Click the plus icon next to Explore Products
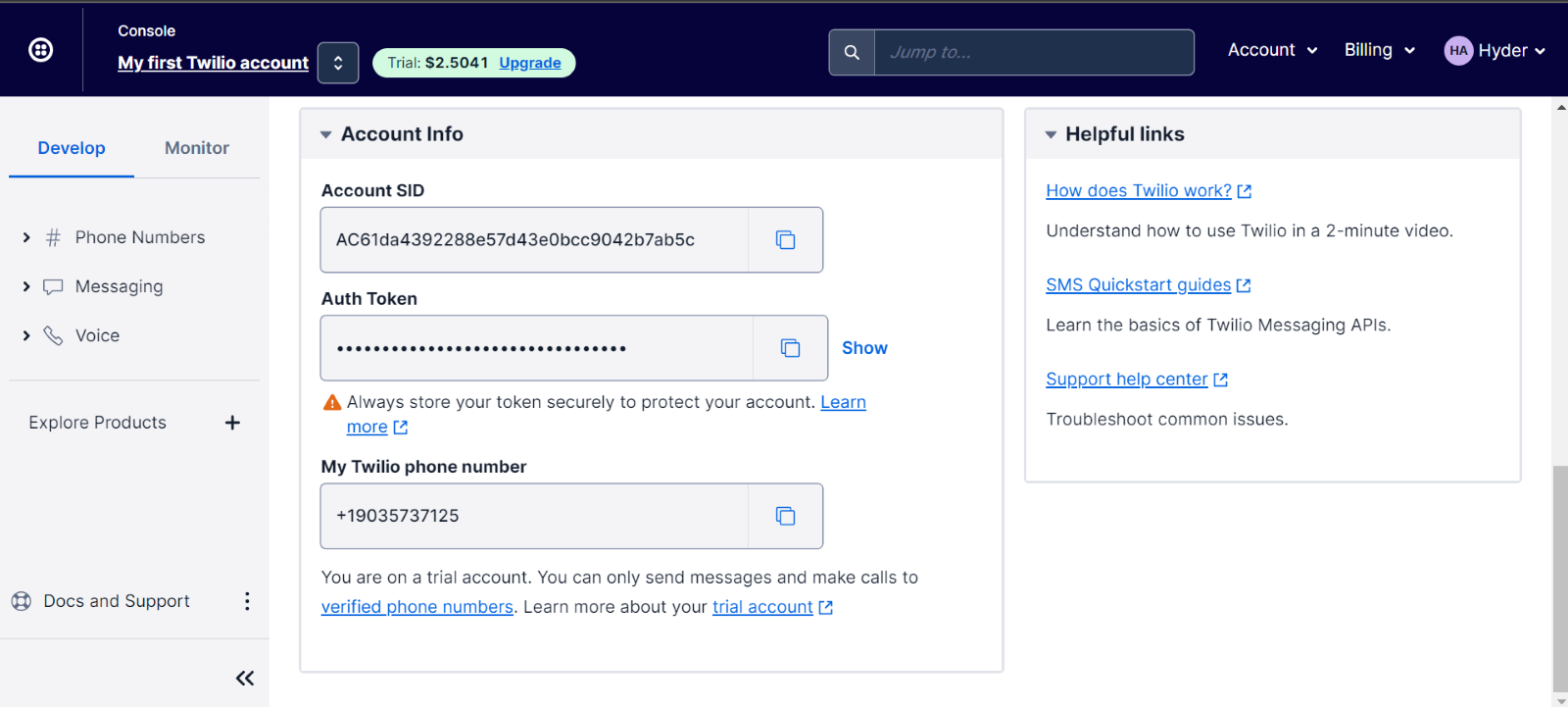The width and height of the screenshot is (1568, 707). pos(232,423)
